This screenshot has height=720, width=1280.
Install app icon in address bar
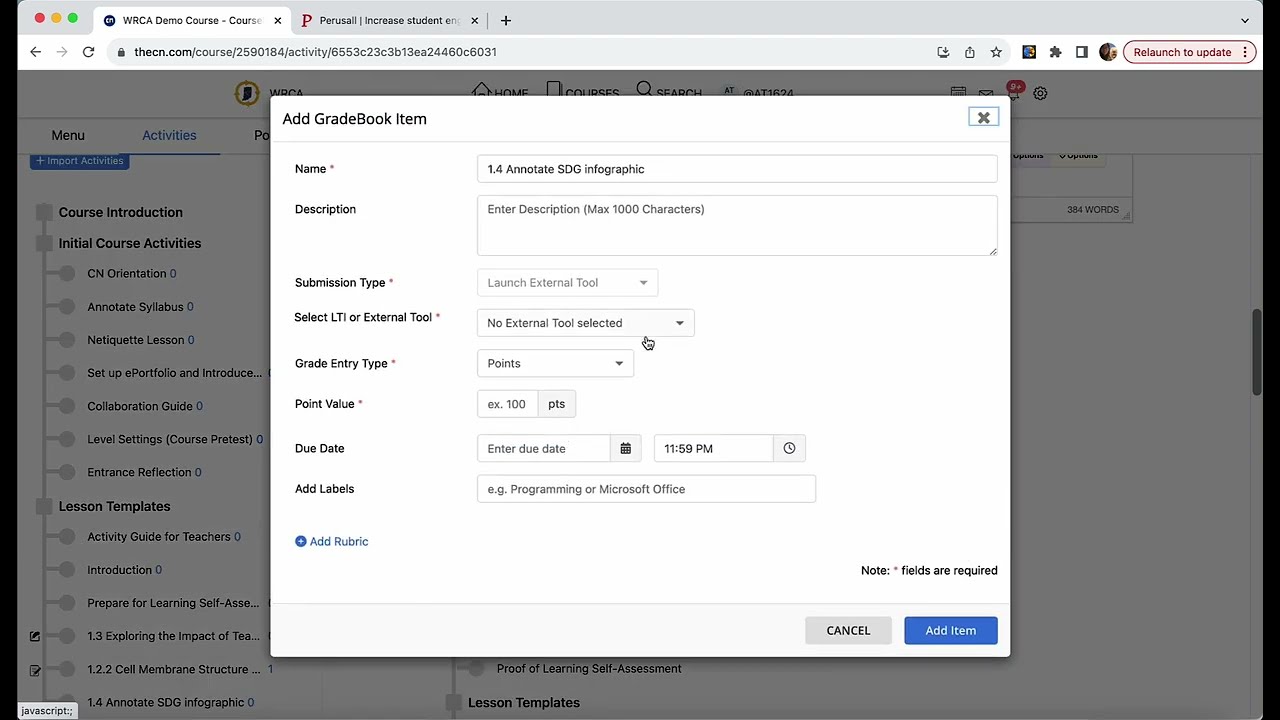tap(943, 52)
